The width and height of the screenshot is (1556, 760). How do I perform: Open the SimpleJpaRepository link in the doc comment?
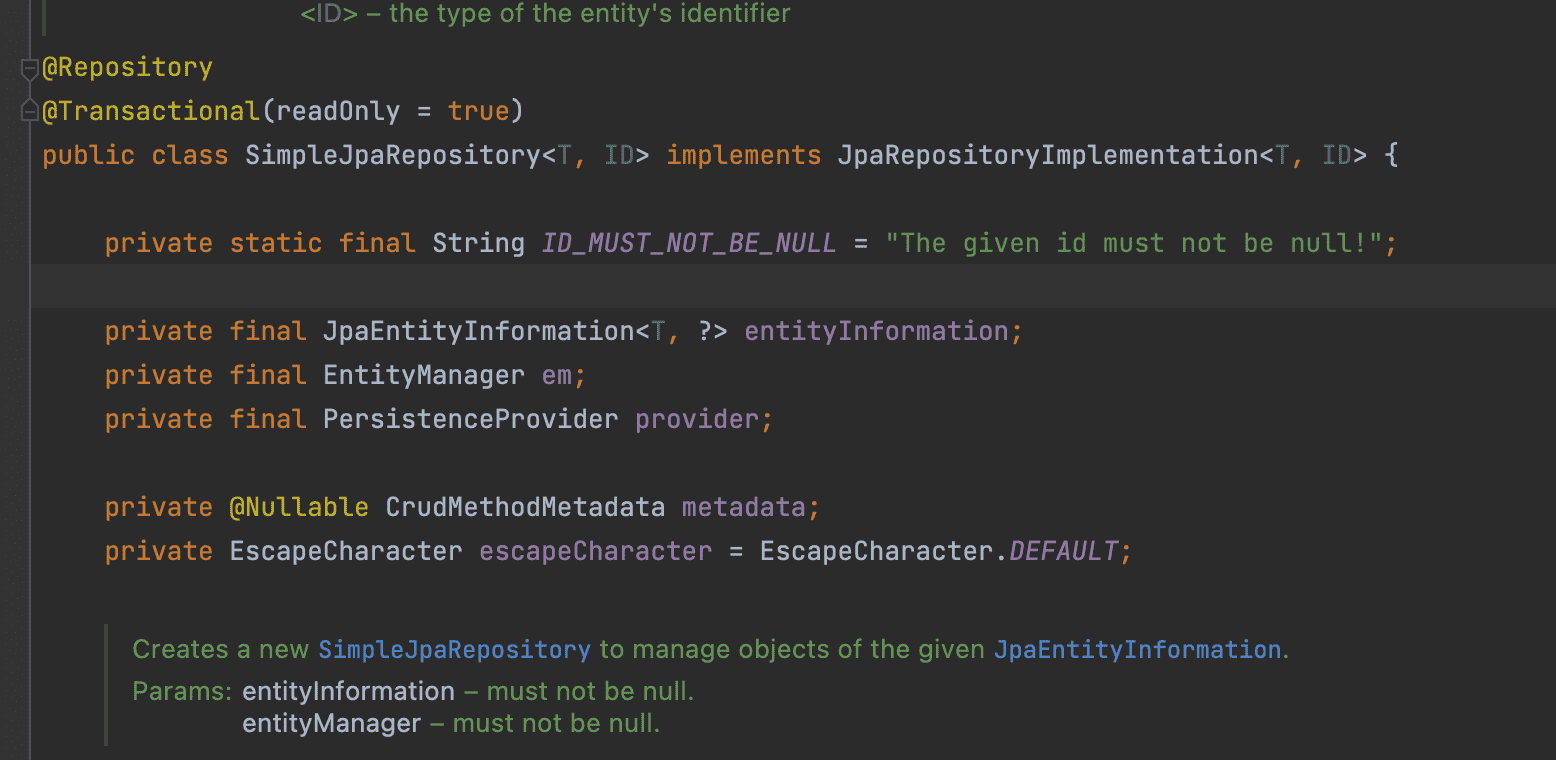[x=454, y=650]
